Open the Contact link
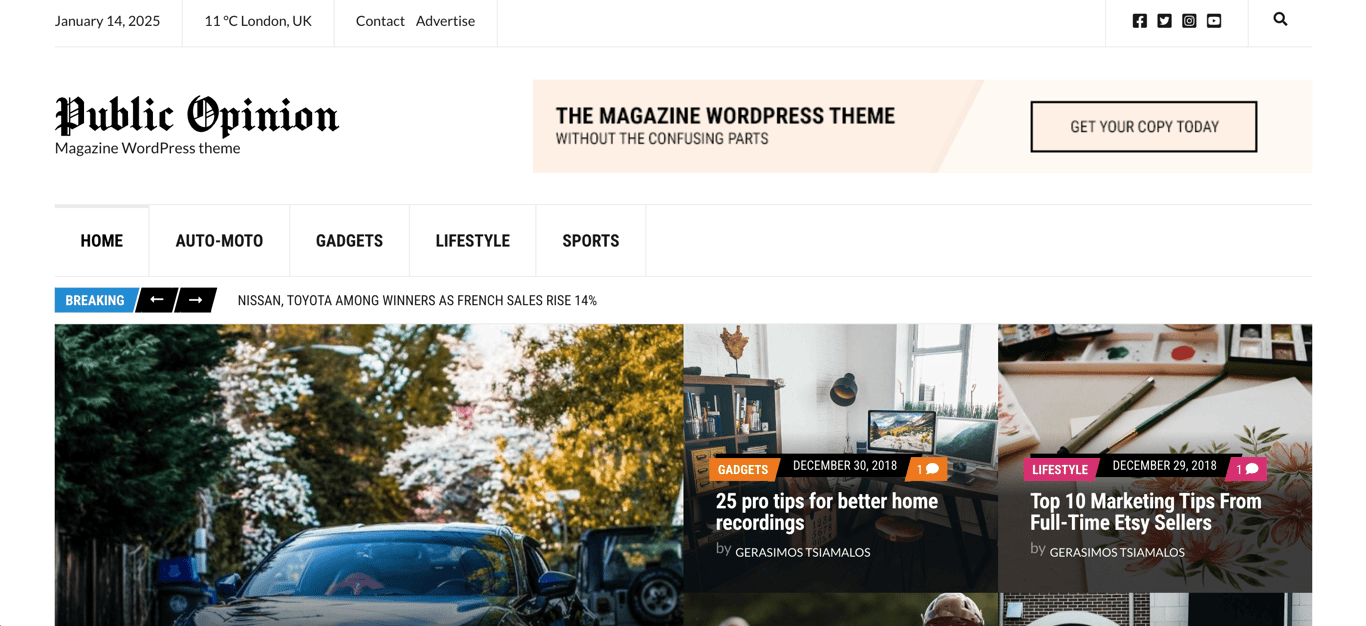 380,21
